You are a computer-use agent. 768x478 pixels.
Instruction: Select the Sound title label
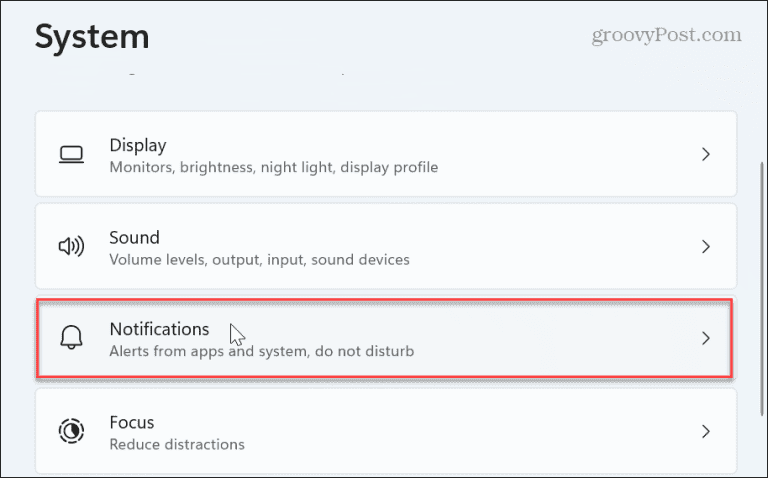135,238
